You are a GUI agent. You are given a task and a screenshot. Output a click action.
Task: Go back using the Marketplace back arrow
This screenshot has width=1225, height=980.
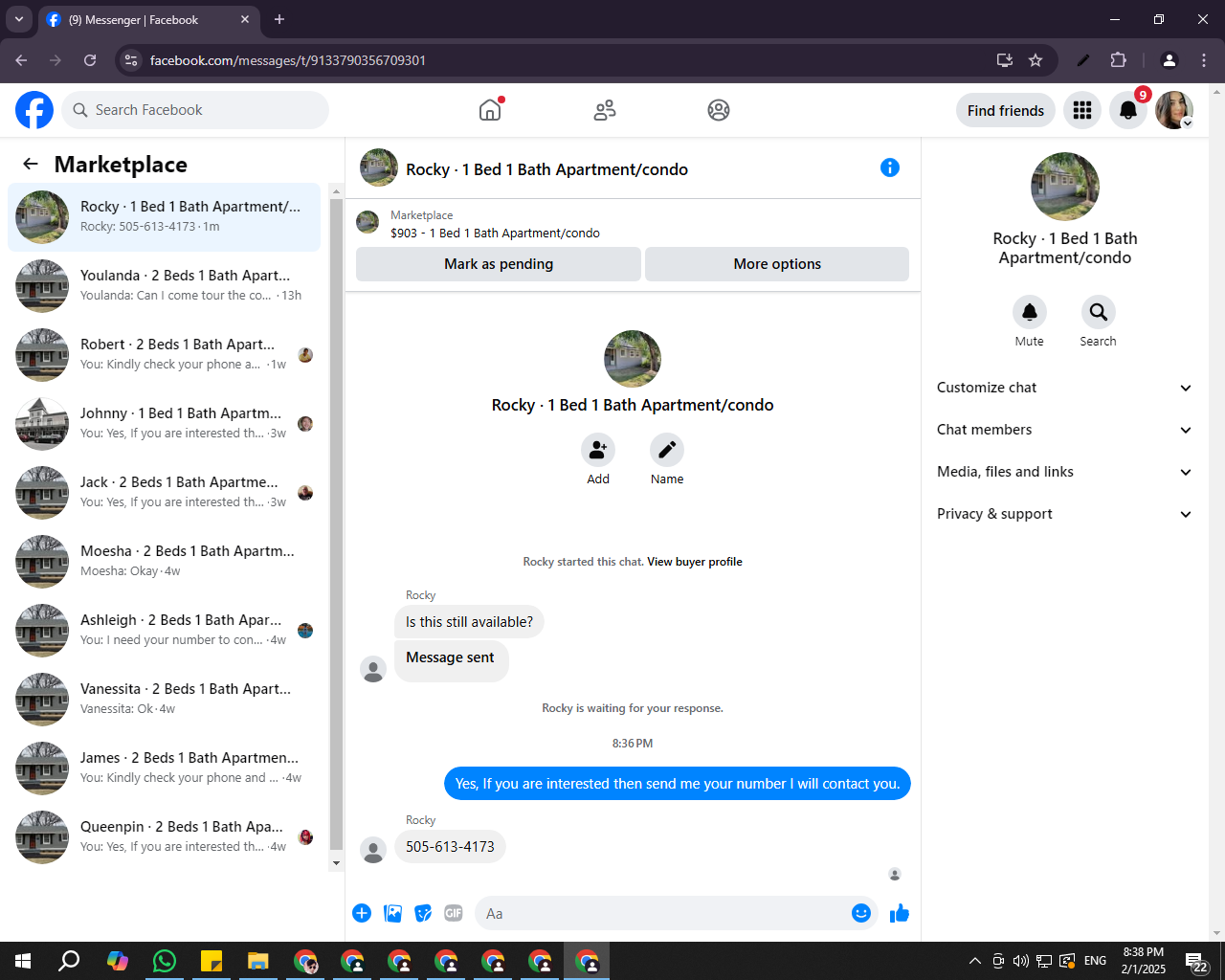point(31,164)
